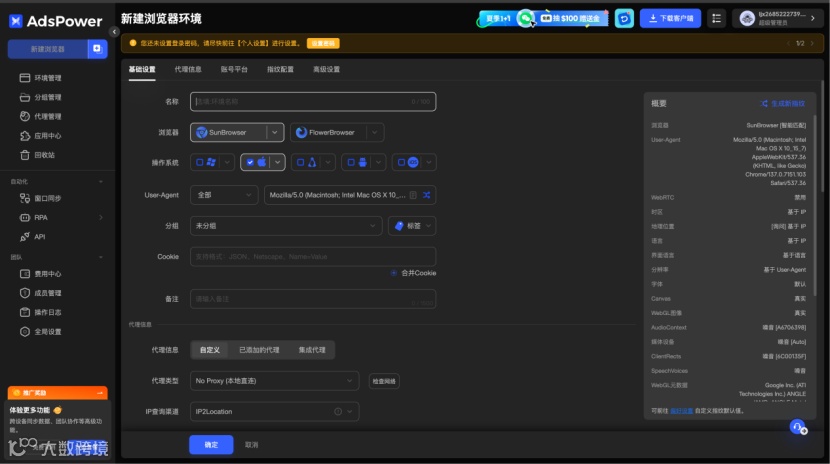830x464 pixels.
Task: Click the User-Agent copy icon
Action: [x=413, y=195]
